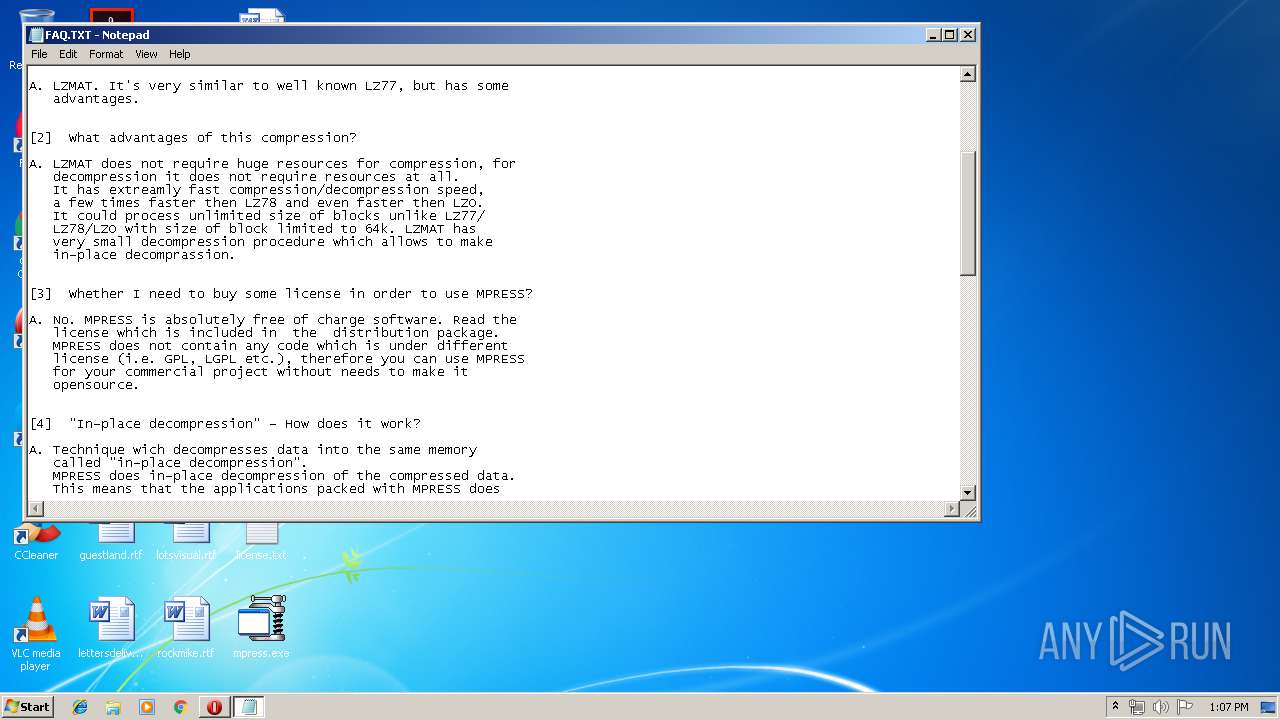Click line "A. No. MPRESS is absolutely free"
Screen dimensions: 1280x720
tap(273, 320)
